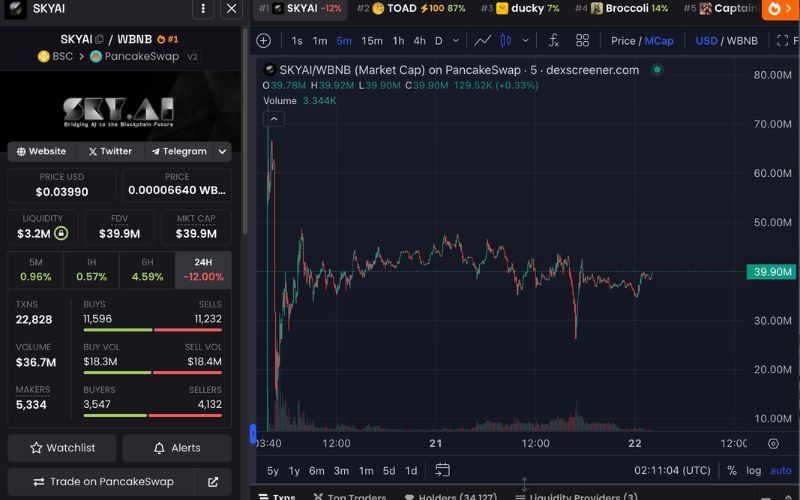Select the 1H timeframe stats tab
The width and height of the screenshot is (800, 500).
pos(91,270)
